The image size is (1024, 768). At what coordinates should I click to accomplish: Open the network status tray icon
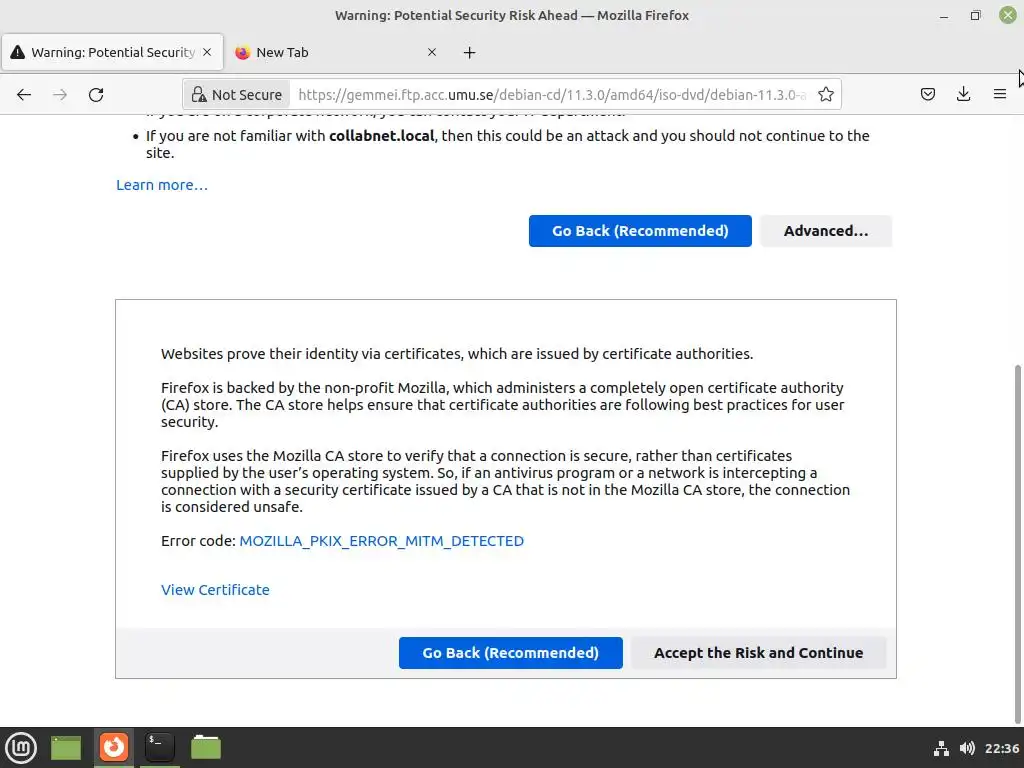tap(941, 748)
